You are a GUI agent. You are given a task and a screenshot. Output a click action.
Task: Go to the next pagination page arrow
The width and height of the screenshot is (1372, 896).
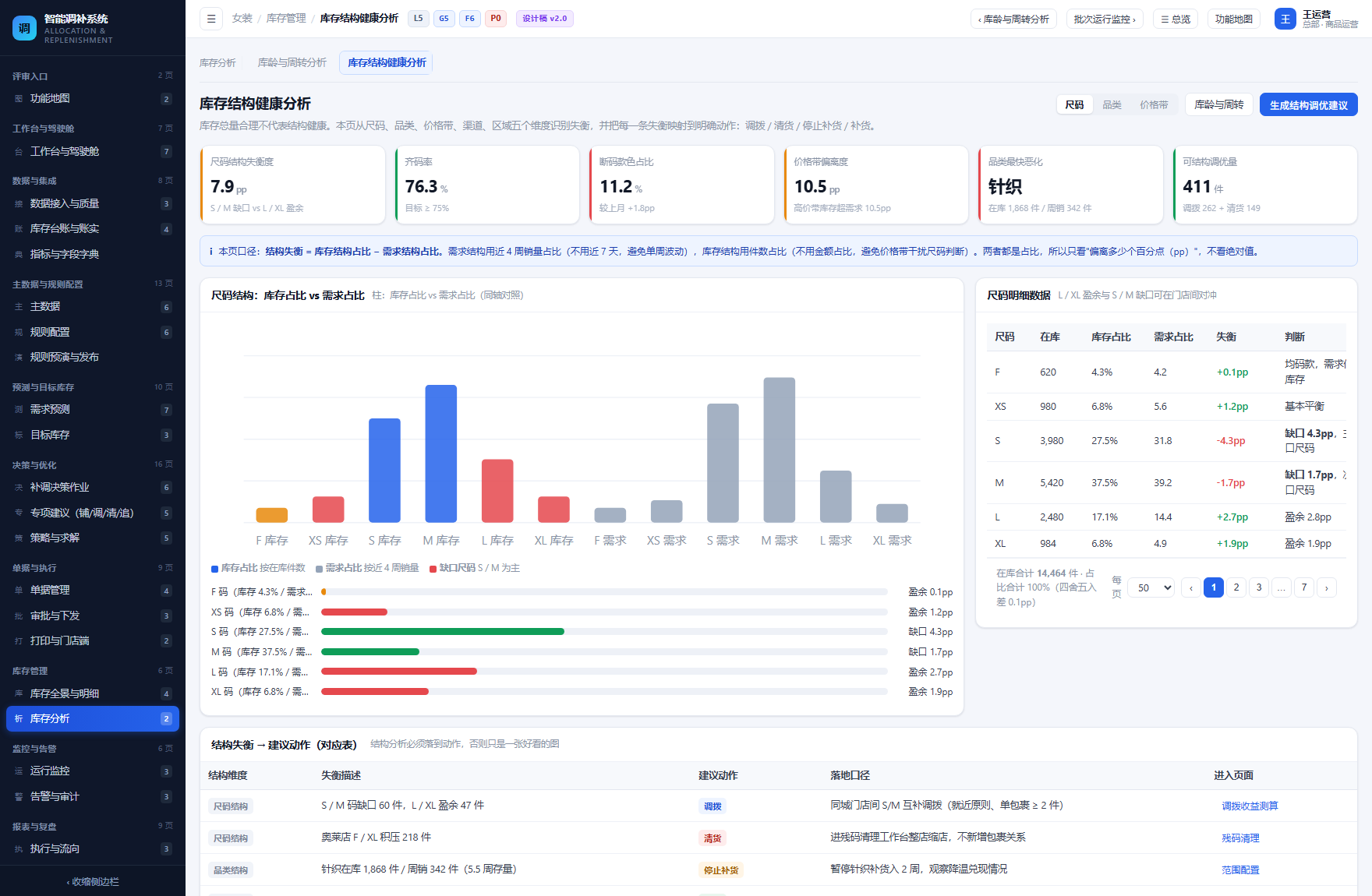point(1327,587)
